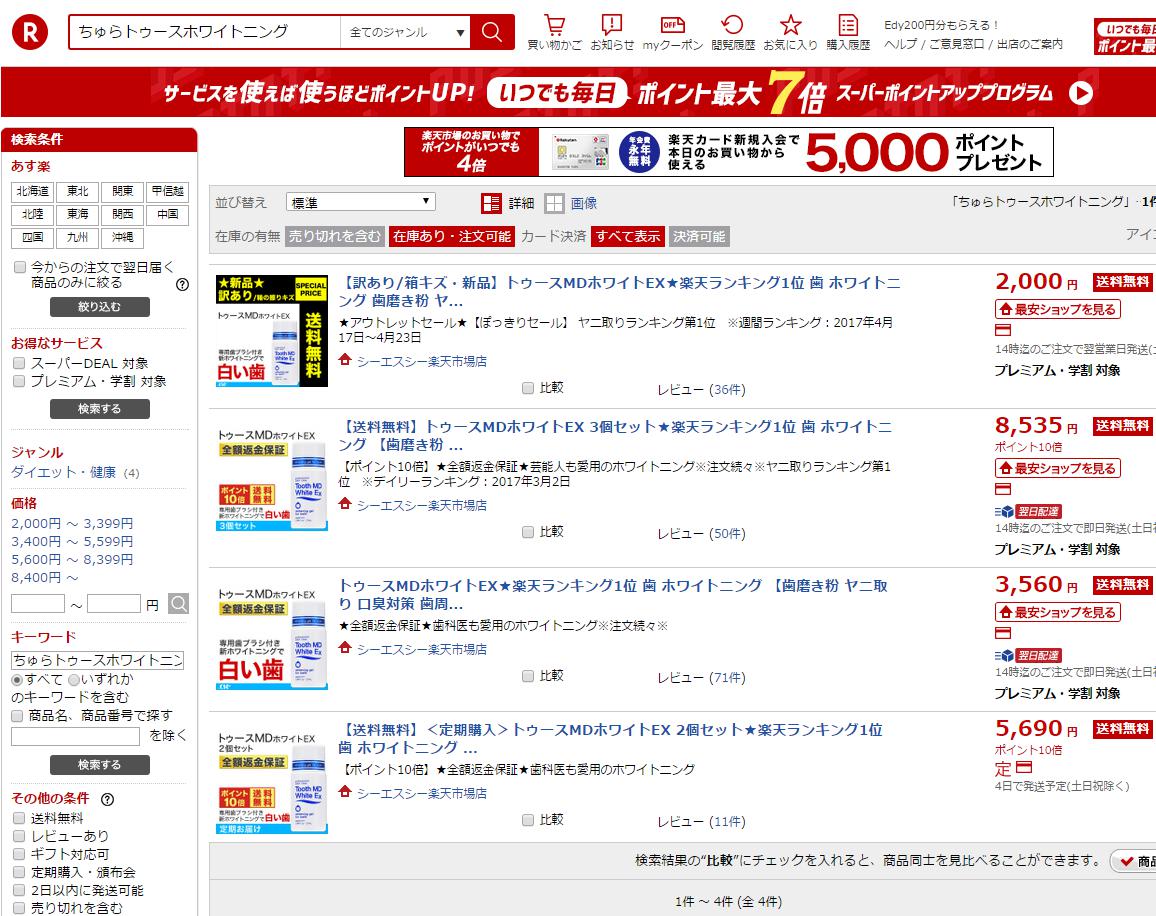This screenshot has width=1156, height=916.
Task: Click the keyword sidebar text field
Action: click(x=97, y=660)
